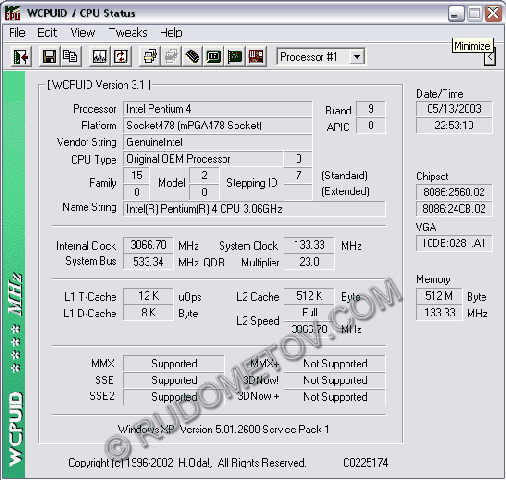Screen dimensions: 506x480
Task: Click the 'C0225174' code at bottom
Action: [366, 463]
